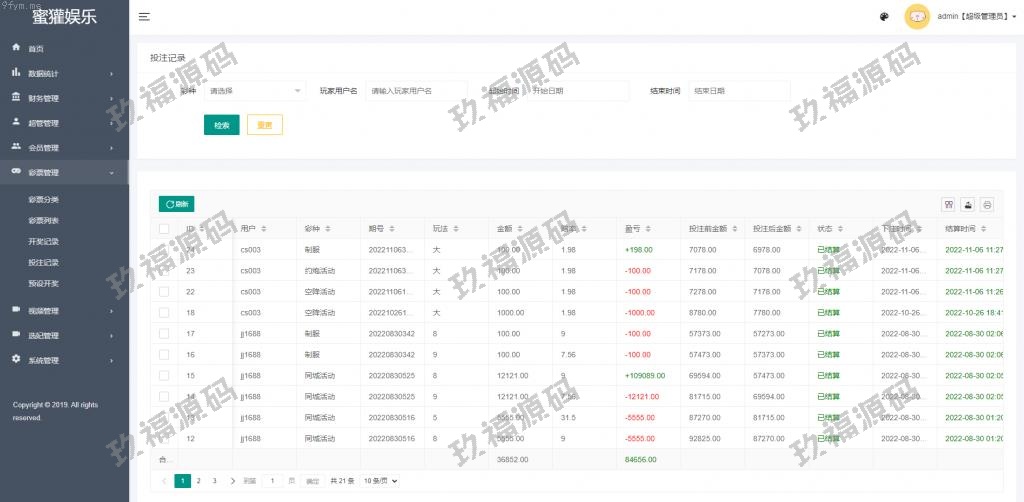Open the theme palette icon

pyautogui.click(x=884, y=17)
